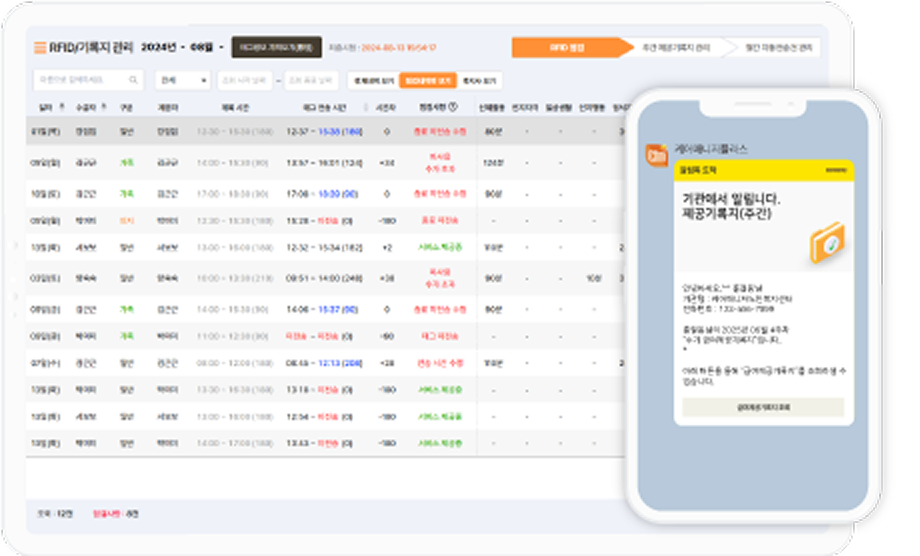920x556 pixels.
Task: Expand the 전체 filter dropdown
Action: (182, 80)
